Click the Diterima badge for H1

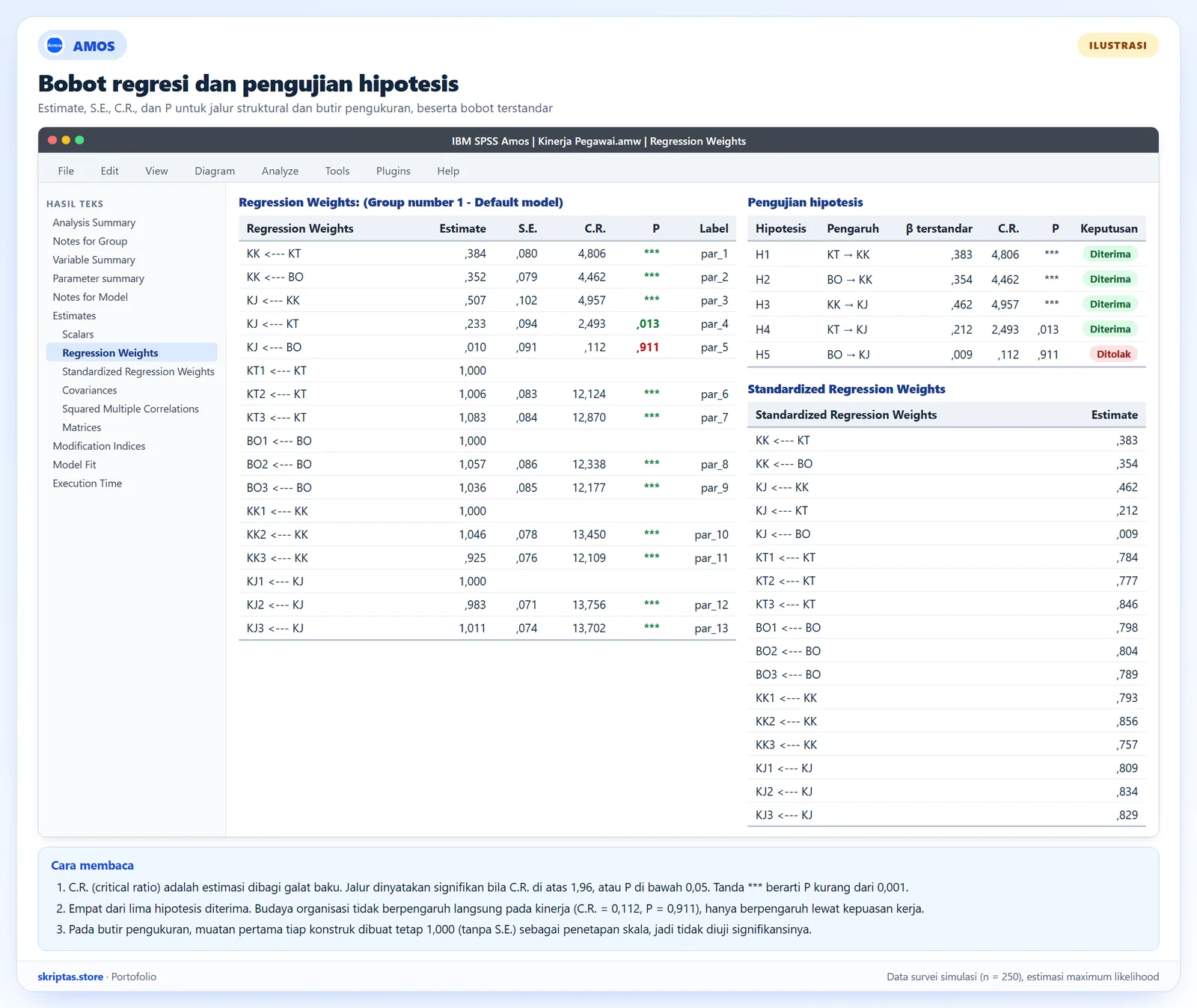1109,254
